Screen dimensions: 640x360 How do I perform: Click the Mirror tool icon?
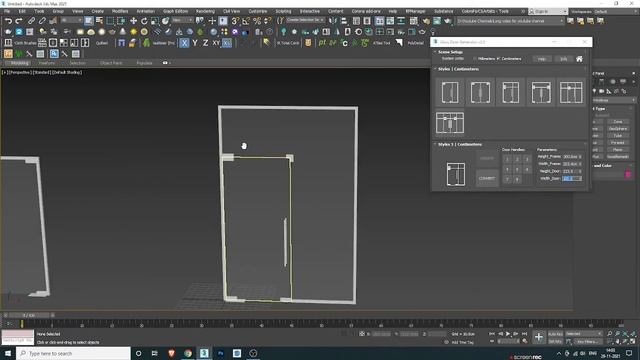333,20
